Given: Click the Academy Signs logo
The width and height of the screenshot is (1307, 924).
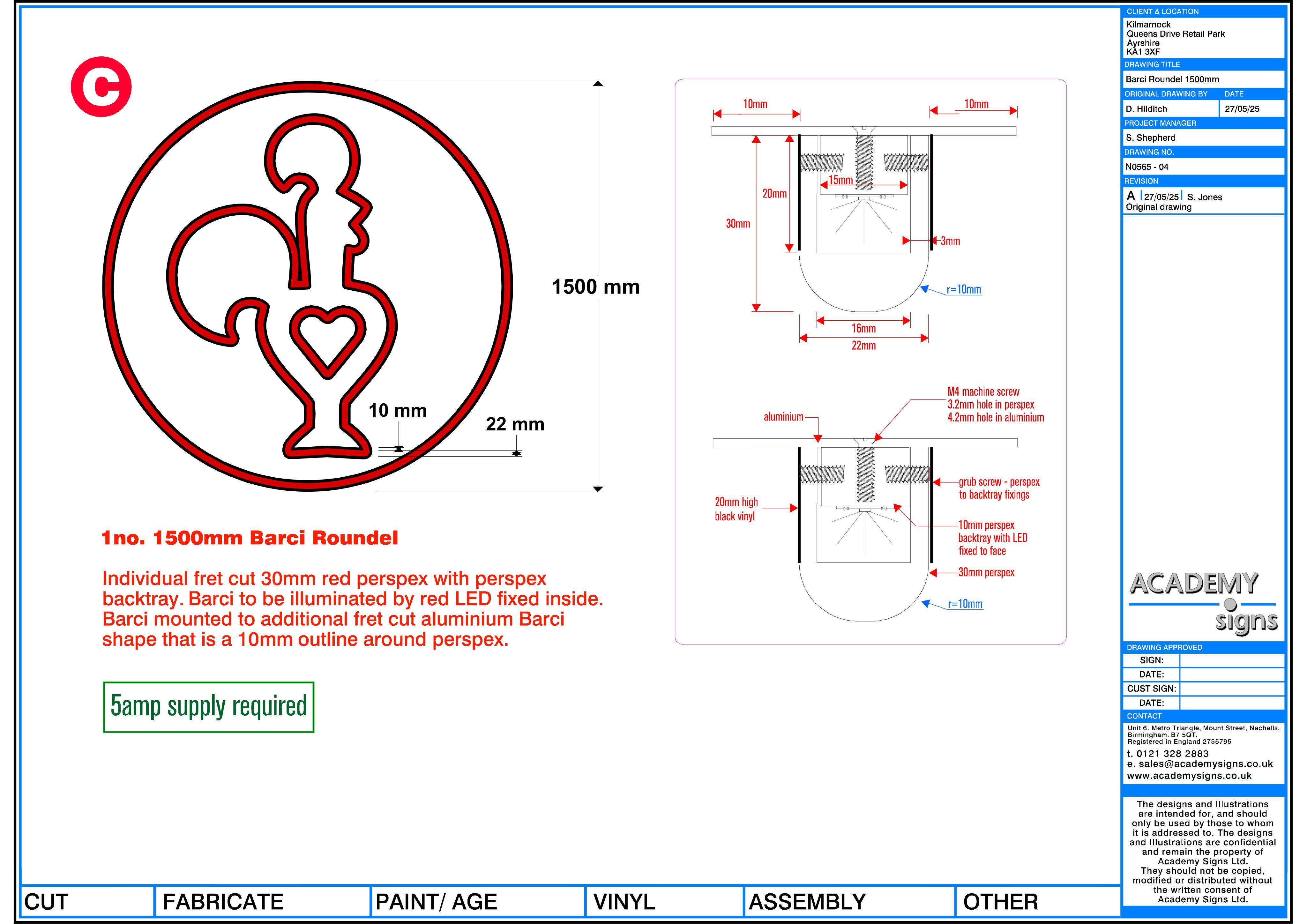Looking at the screenshot, I should click(x=1203, y=603).
